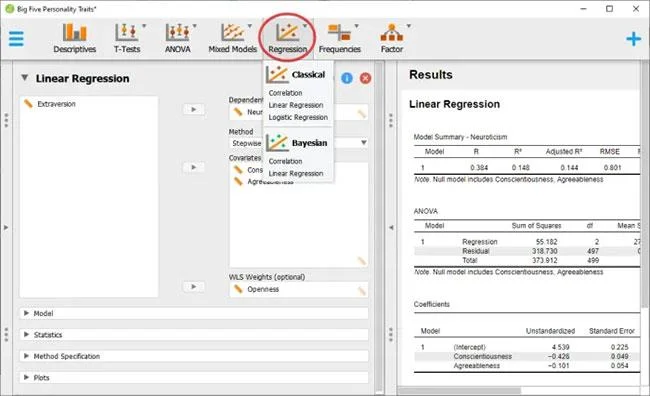Open the main hamburger menu
This screenshot has width=650, height=396.
coord(16,39)
